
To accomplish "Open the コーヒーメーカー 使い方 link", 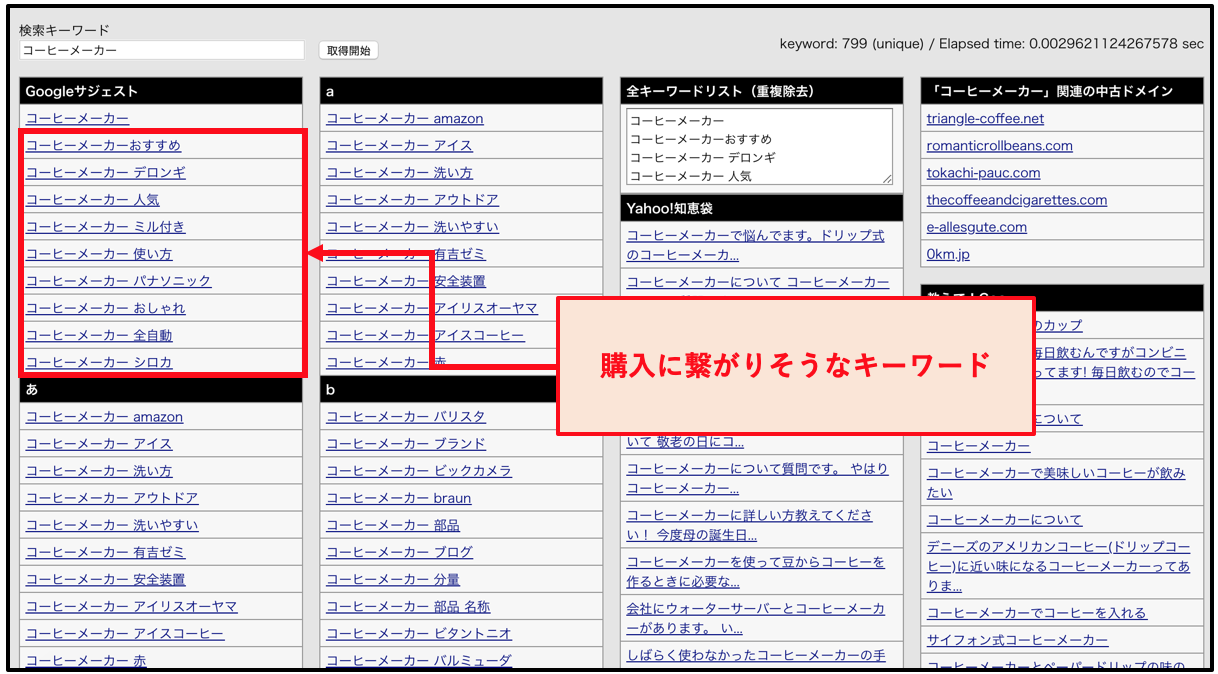I will [99, 254].
